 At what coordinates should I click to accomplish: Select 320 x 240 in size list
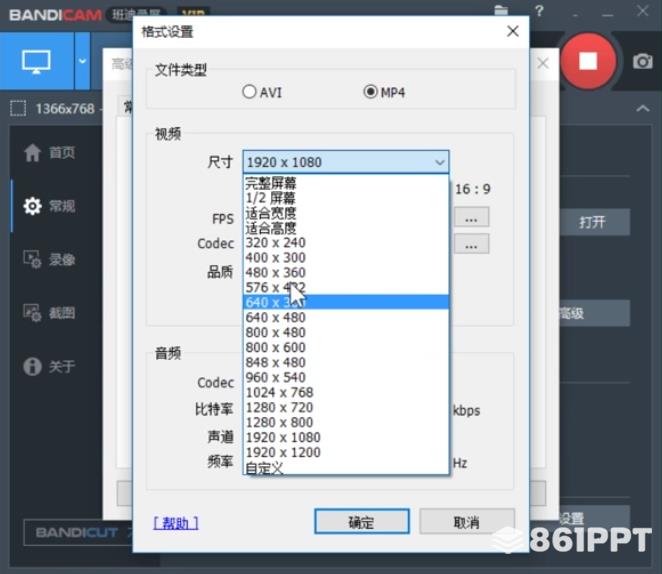pyautogui.click(x=346, y=243)
